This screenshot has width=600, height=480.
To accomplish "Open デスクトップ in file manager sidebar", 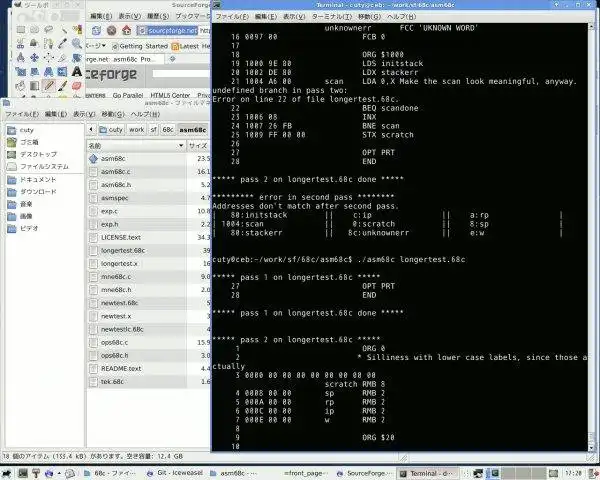I will [32, 154].
